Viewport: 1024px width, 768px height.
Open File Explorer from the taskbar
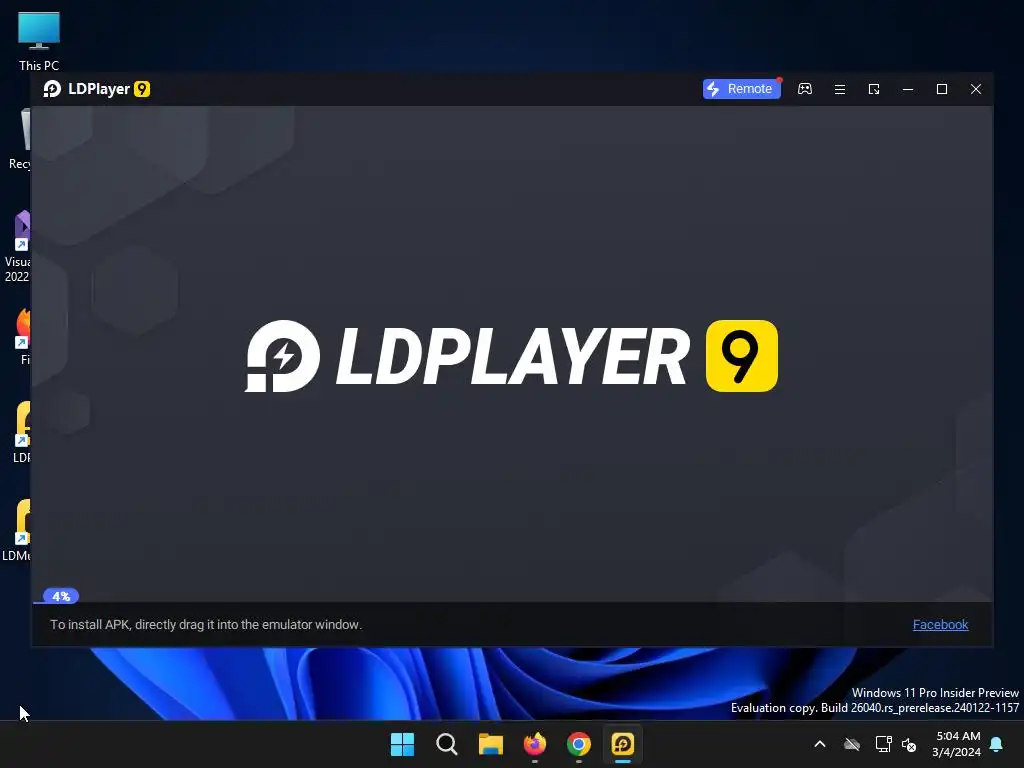click(x=490, y=744)
